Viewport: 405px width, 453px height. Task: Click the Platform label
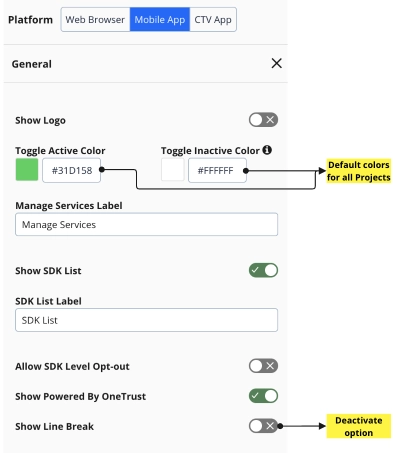30,20
